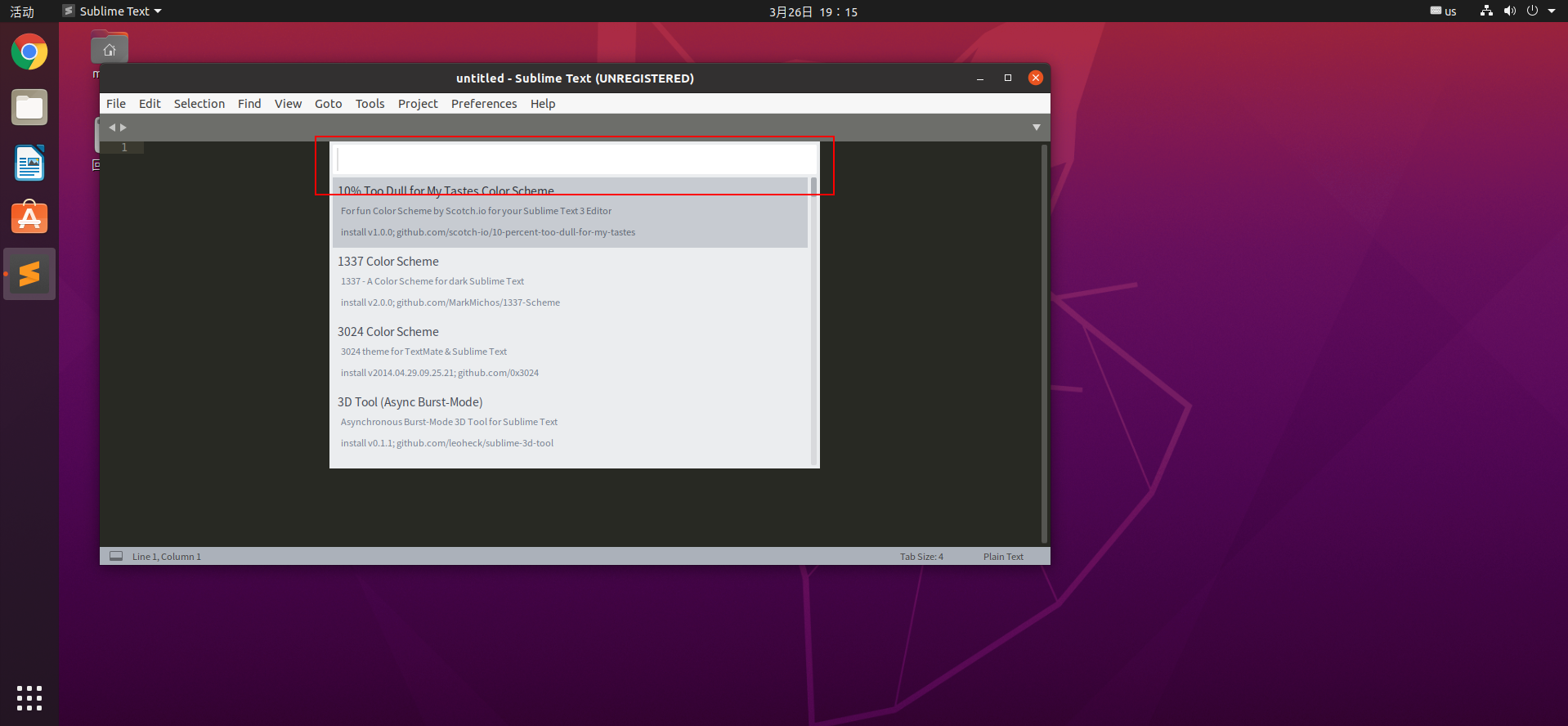Expand the system menu arrow in top bar

coord(1552,11)
